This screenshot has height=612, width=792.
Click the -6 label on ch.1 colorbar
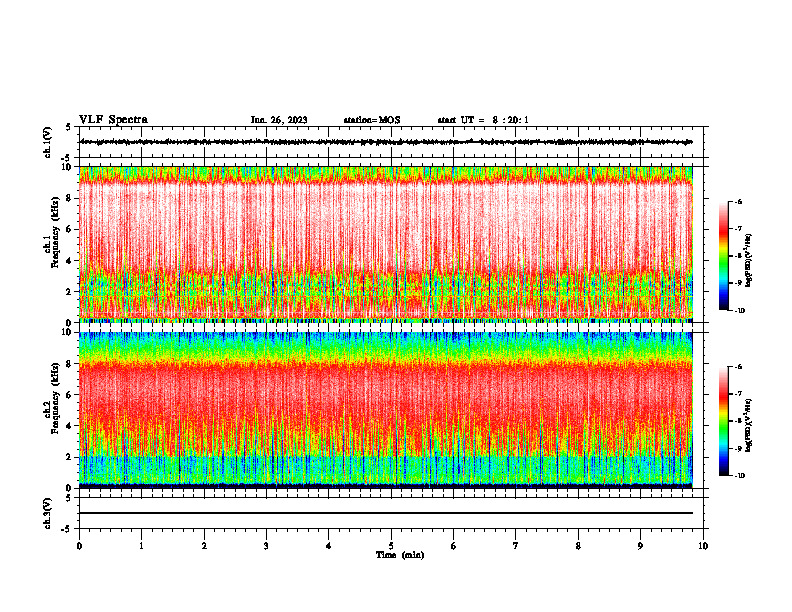(738, 202)
